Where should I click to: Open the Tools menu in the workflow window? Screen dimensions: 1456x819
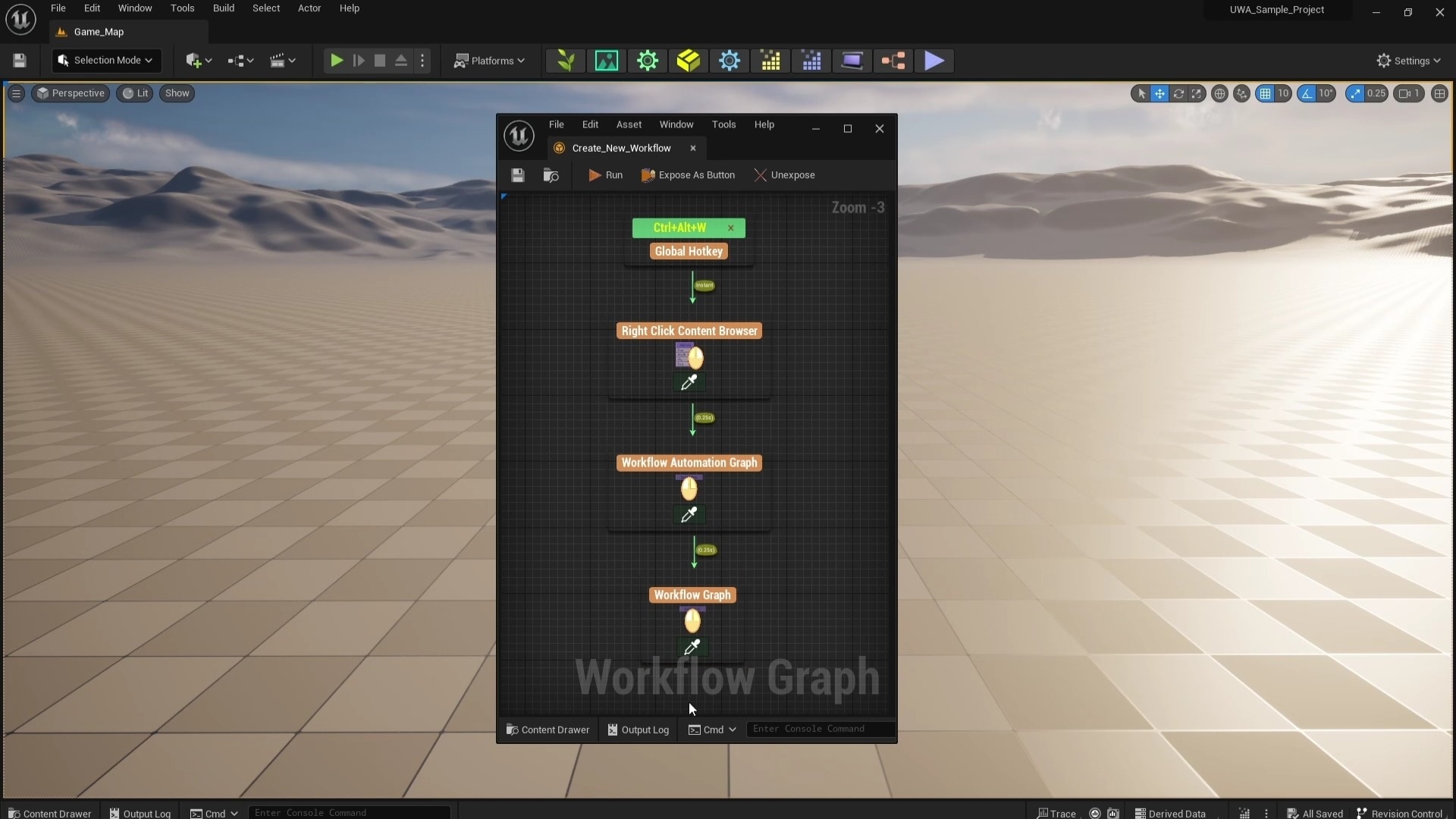[724, 124]
